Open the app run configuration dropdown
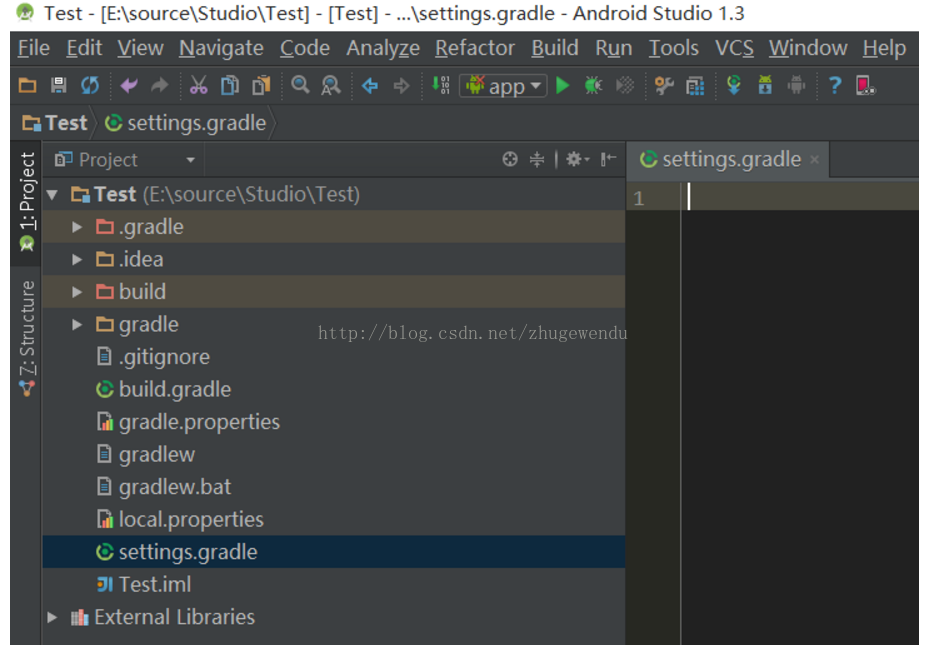Screen dimensions: 927x645 (503, 86)
